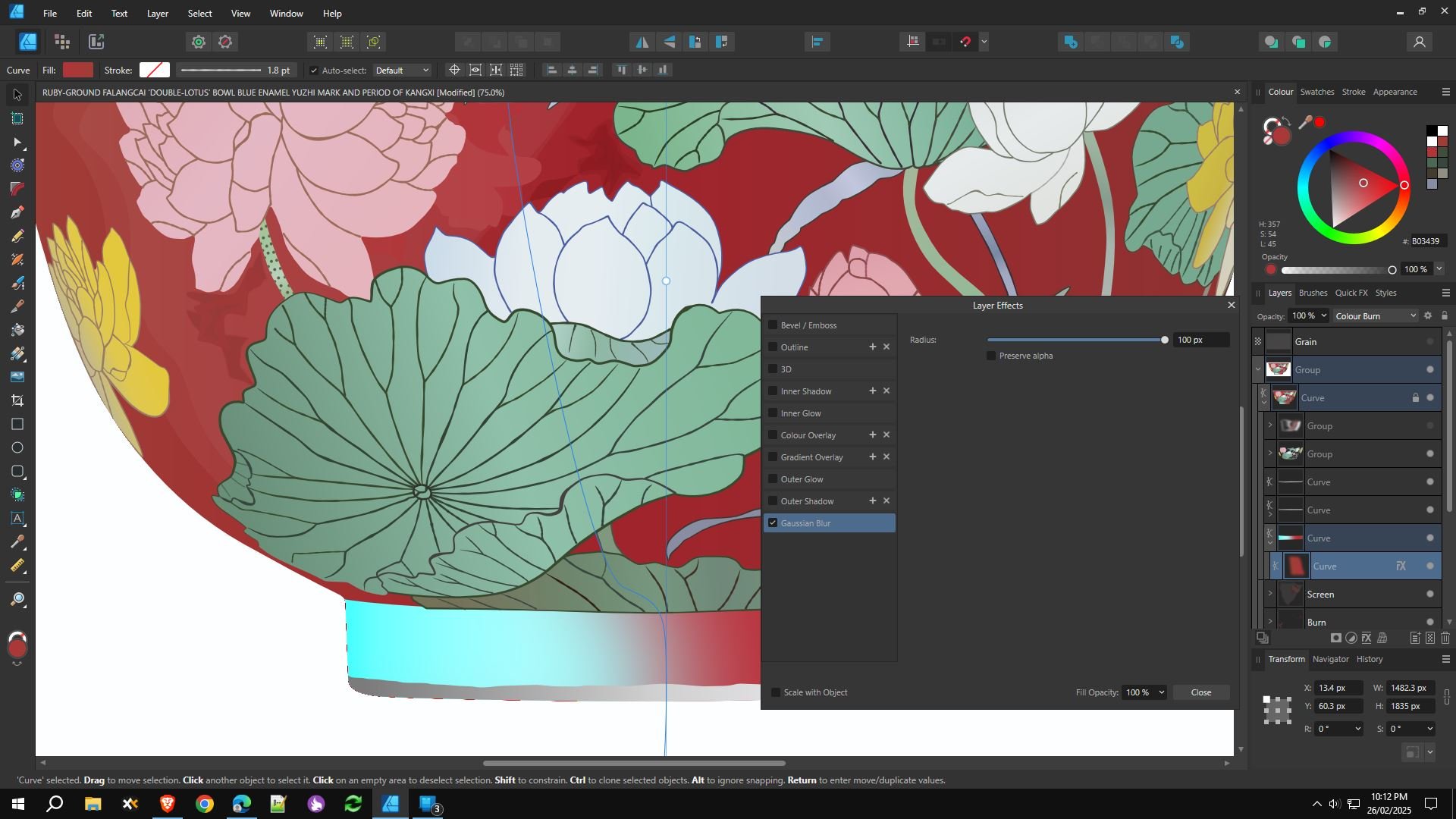Viewport: 1456px width, 819px height.
Task: Select the Pencil tool
Action: (x=17, y=236)
